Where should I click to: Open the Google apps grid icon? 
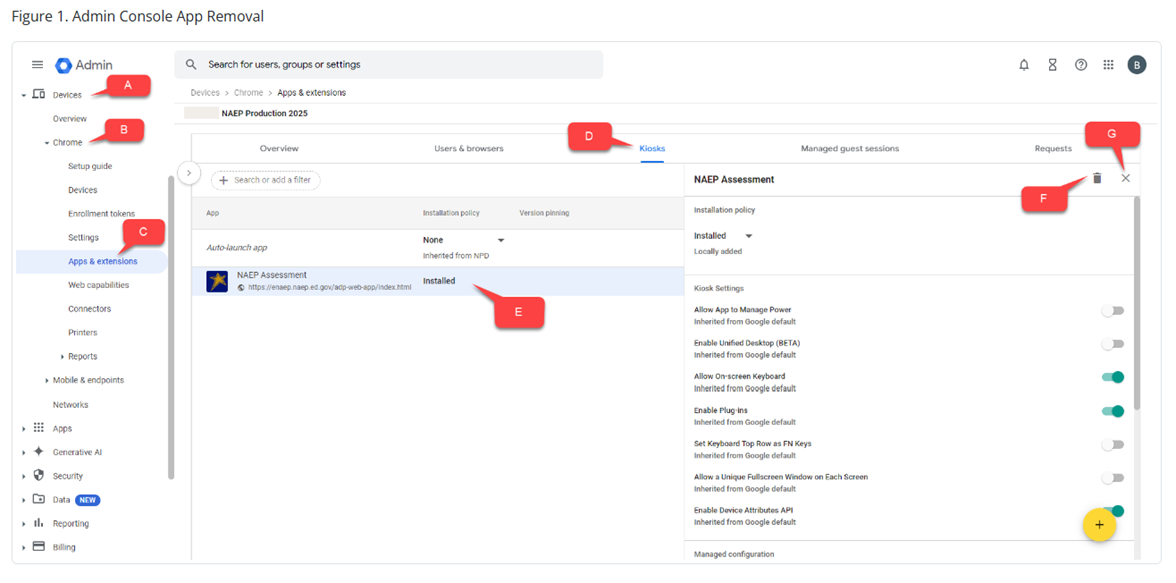1108,65
